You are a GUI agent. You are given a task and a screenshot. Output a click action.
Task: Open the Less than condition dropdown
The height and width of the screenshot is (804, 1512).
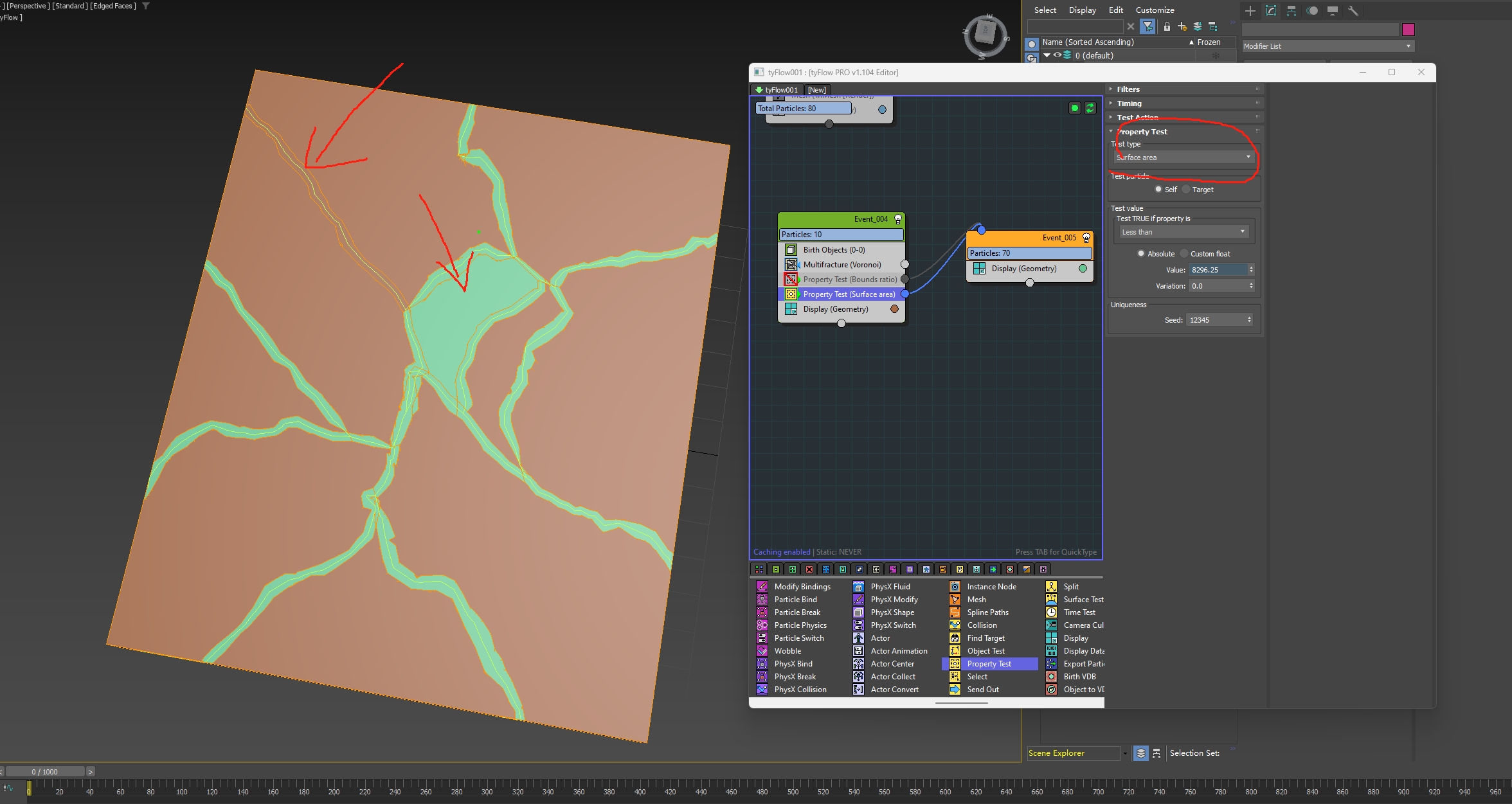1183,232
